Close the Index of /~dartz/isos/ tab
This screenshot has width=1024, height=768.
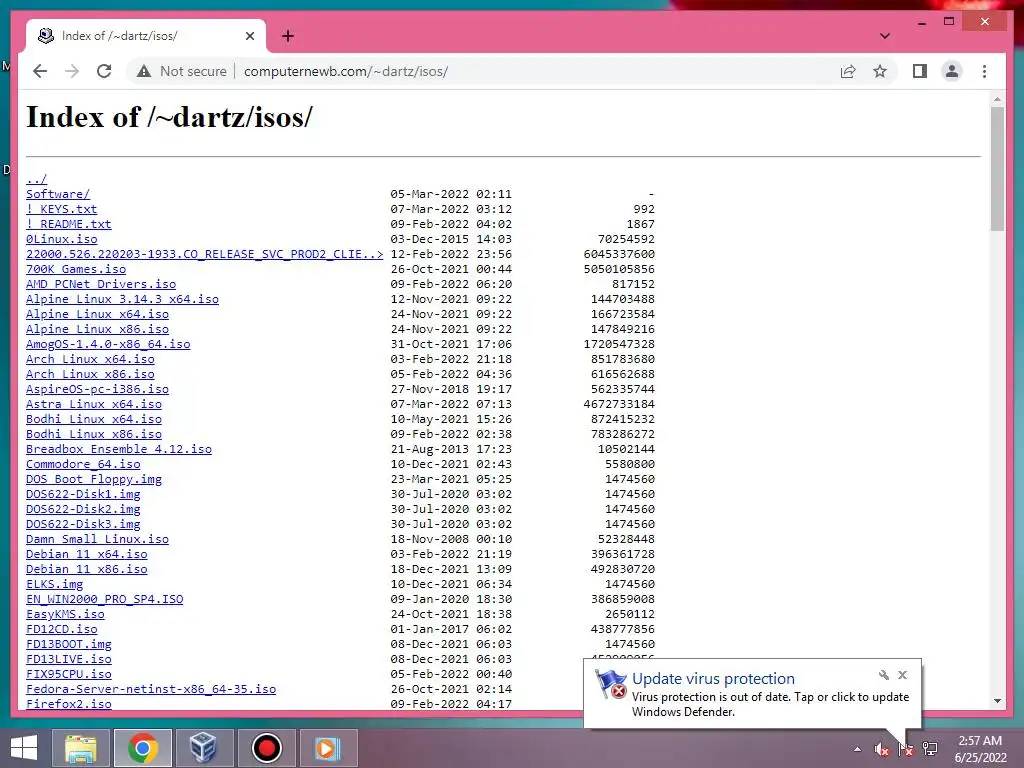pos(249,36)
